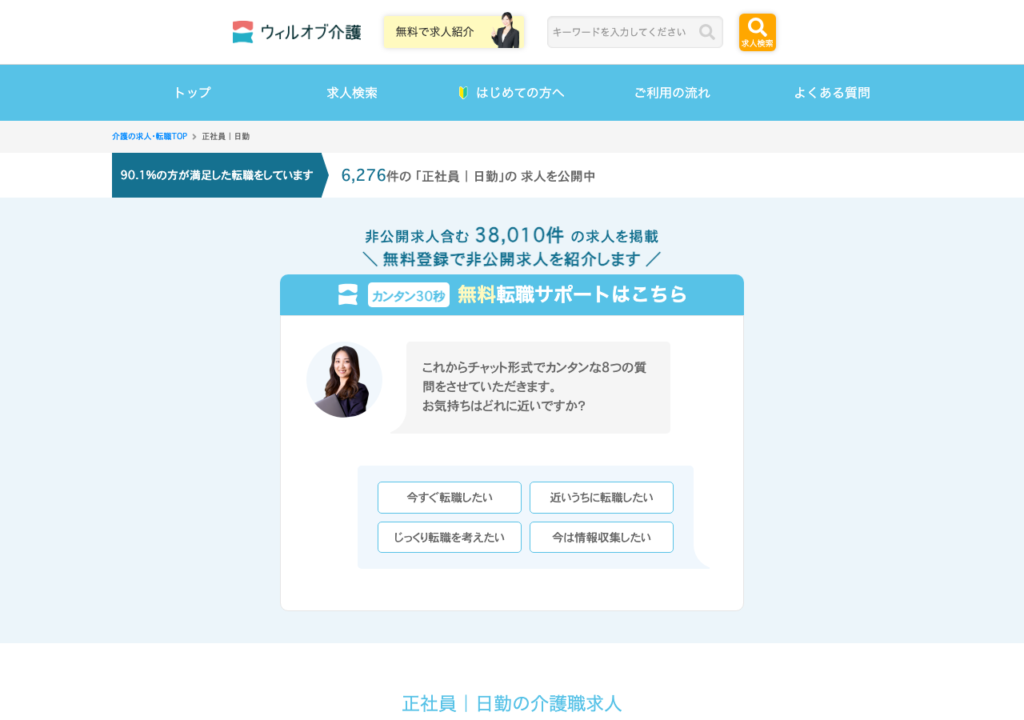Viewport: 1024px width, 720px height.
Task: Click the orange 求人検索 search button
Action: point(757,32)
